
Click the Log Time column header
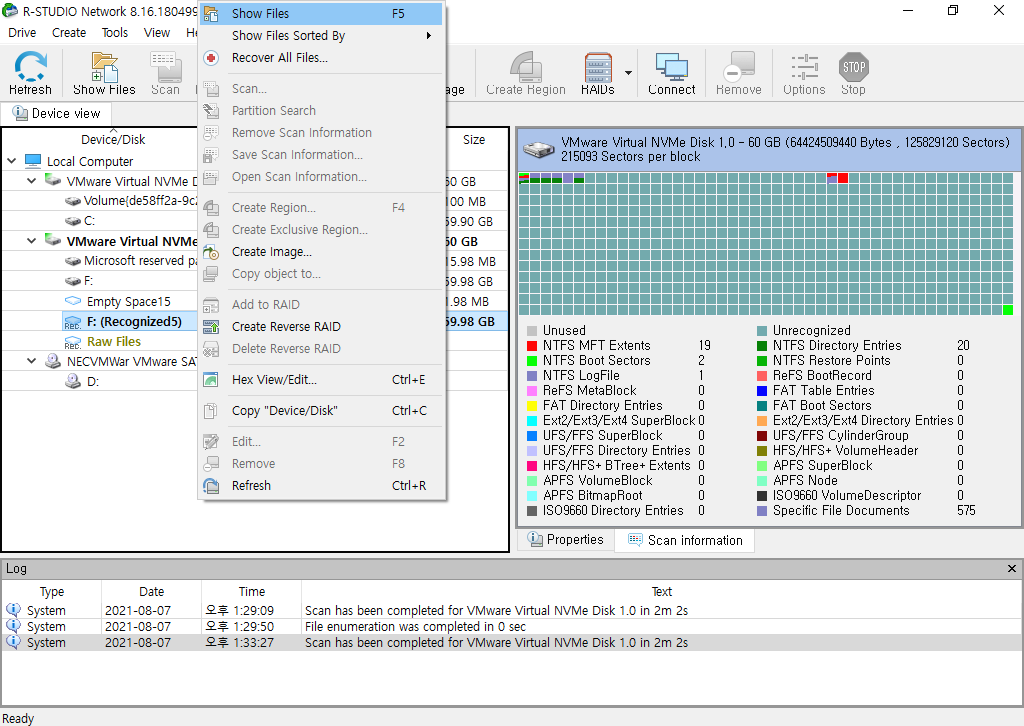tap(251, 592)
